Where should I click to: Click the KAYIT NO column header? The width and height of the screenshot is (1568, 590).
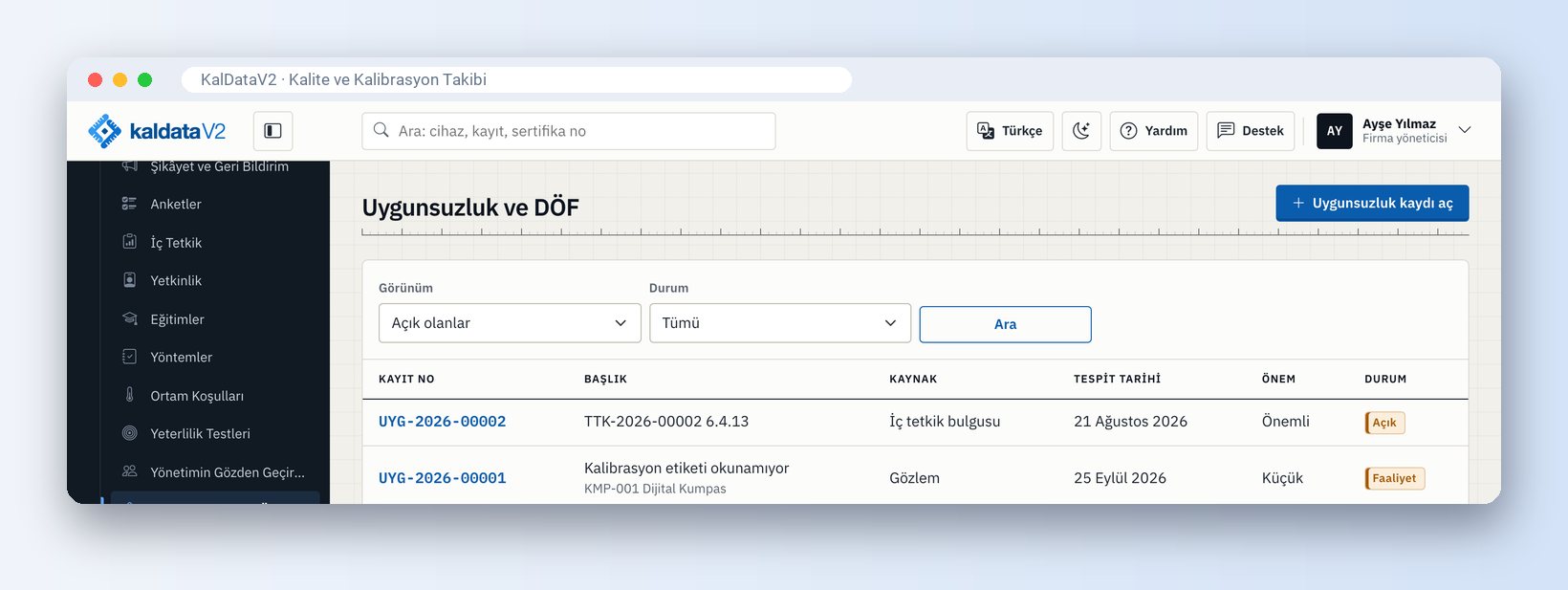coord(406,379)
